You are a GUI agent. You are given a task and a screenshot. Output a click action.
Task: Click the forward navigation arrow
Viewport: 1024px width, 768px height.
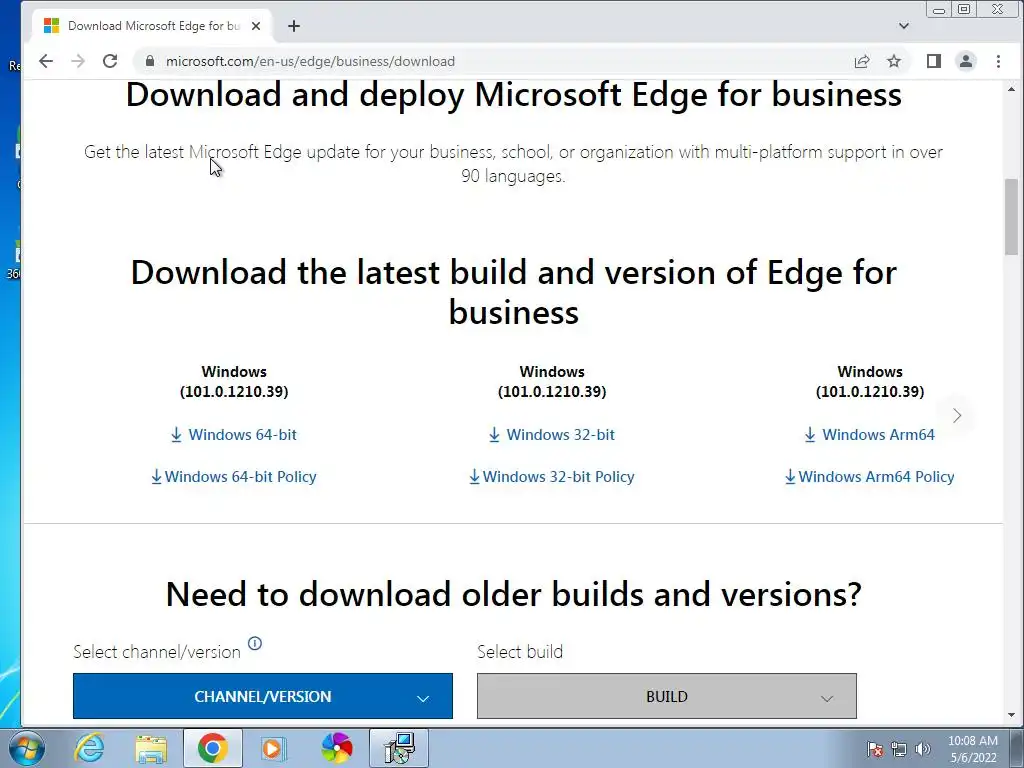[x=78, y=61]
